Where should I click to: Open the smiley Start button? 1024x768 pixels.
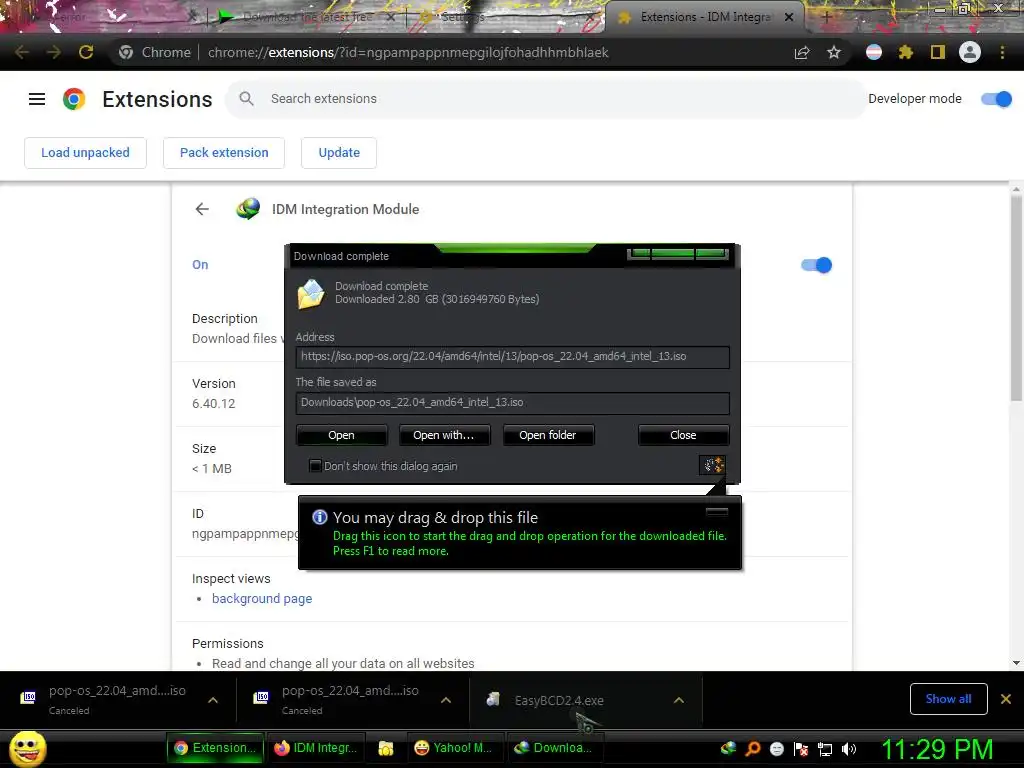pyautogui.click(x=27, y=748)
